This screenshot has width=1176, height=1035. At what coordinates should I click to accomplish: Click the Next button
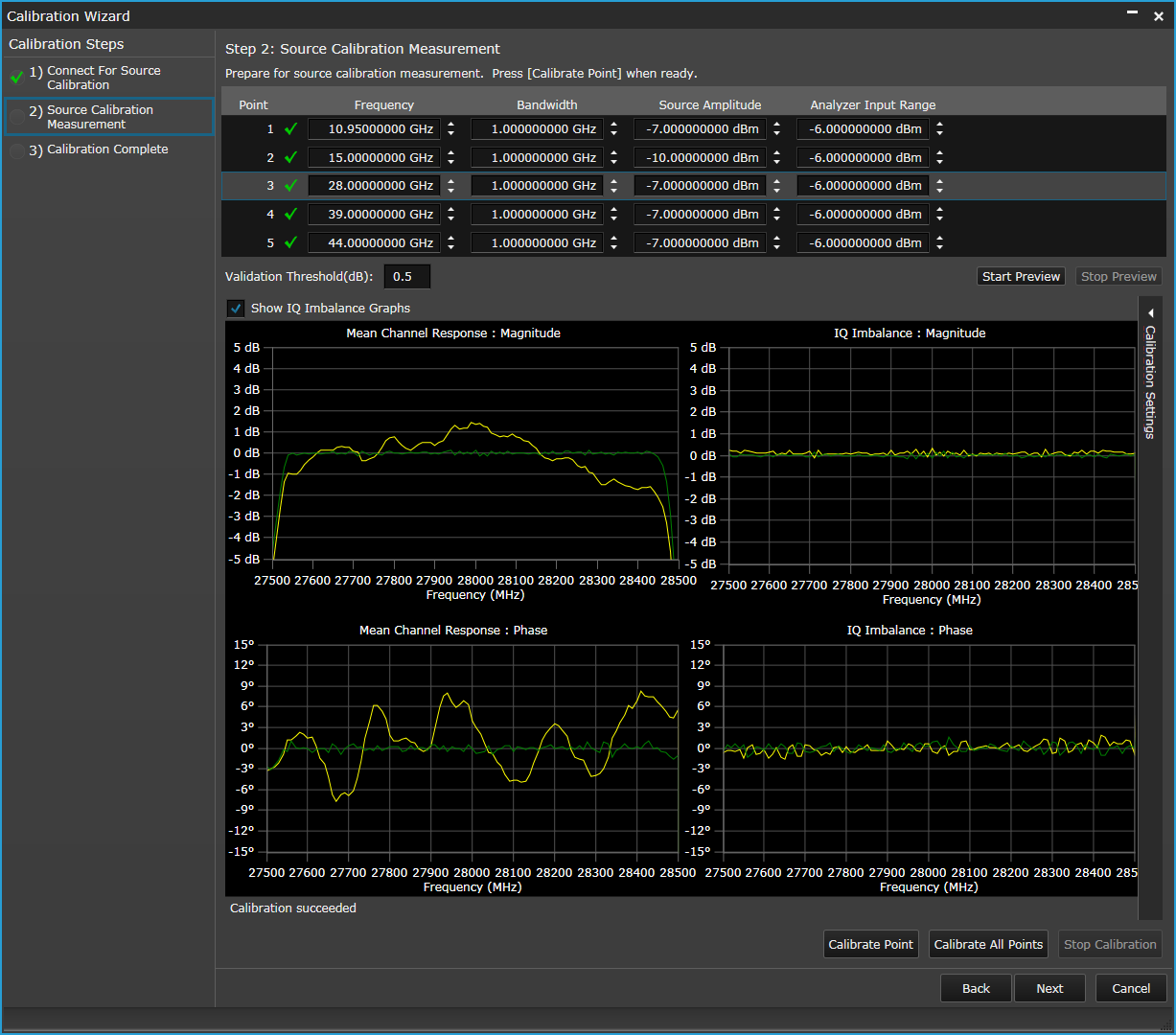point(1049,988)
